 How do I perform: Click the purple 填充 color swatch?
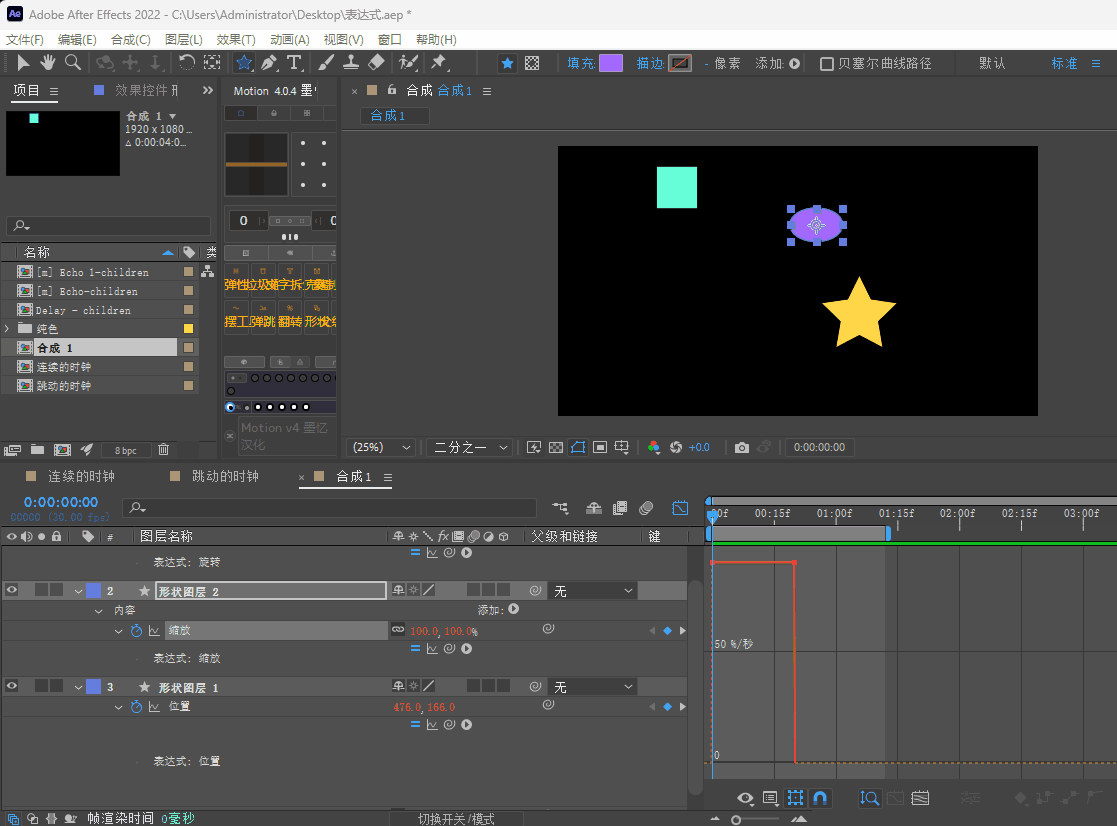pos(610,64)
